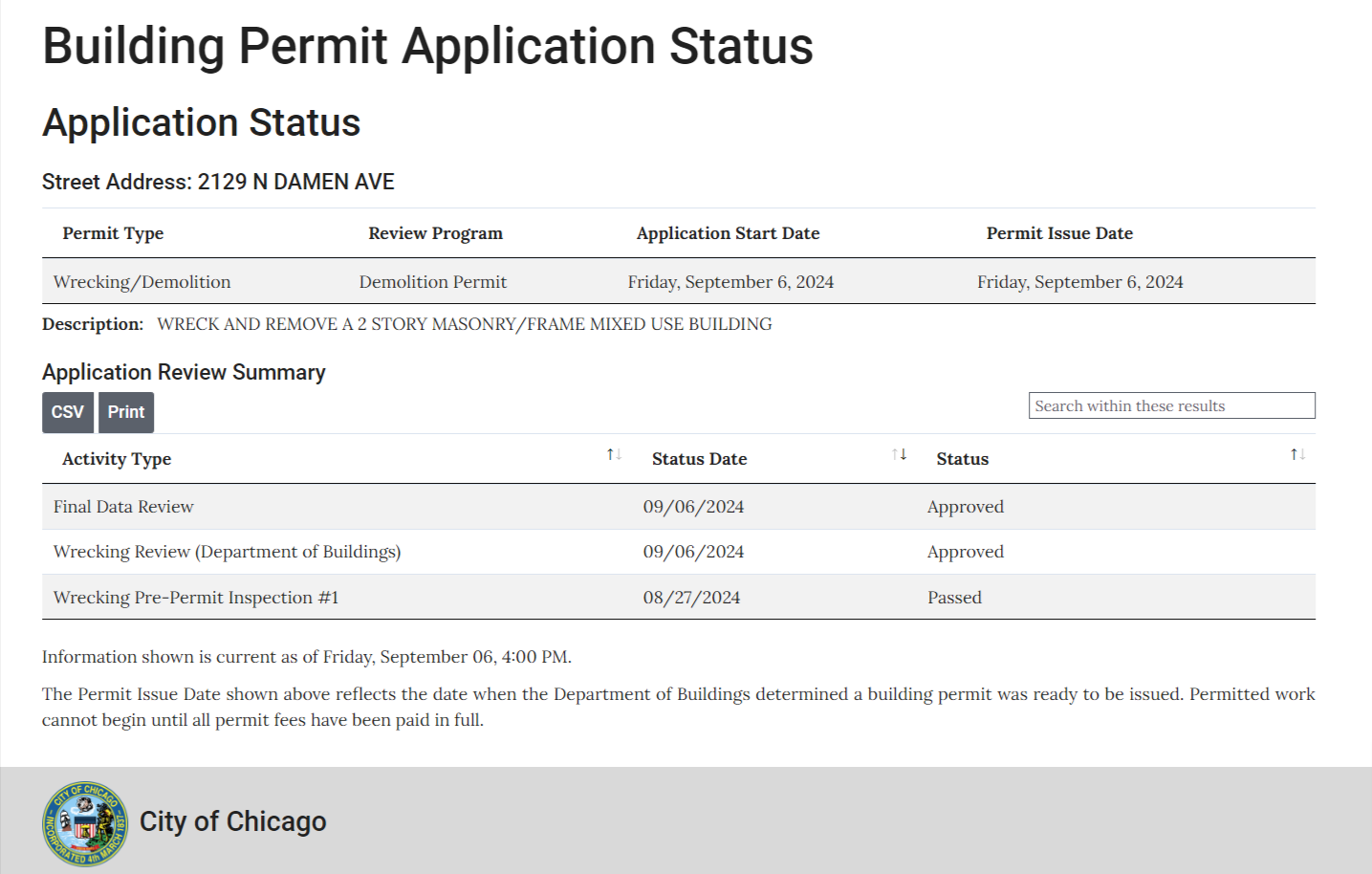Export results with the CSV button

(x=68, y=412)
